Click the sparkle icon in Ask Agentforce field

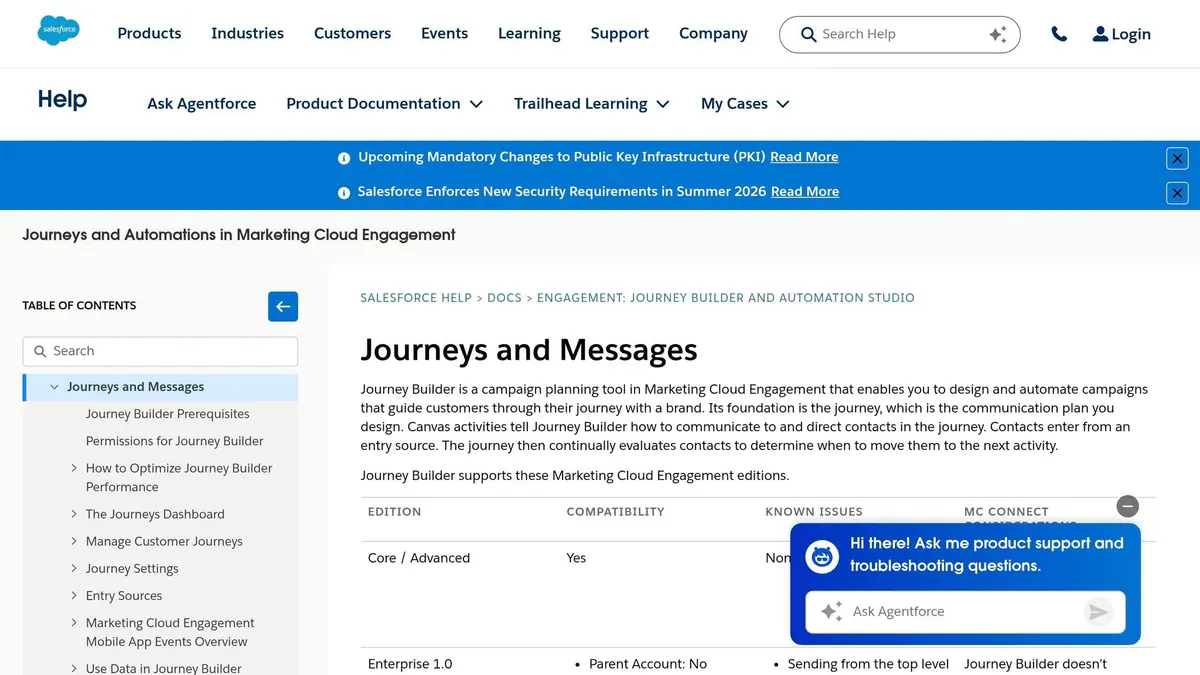pyautogui.click(x=831, y=611)
